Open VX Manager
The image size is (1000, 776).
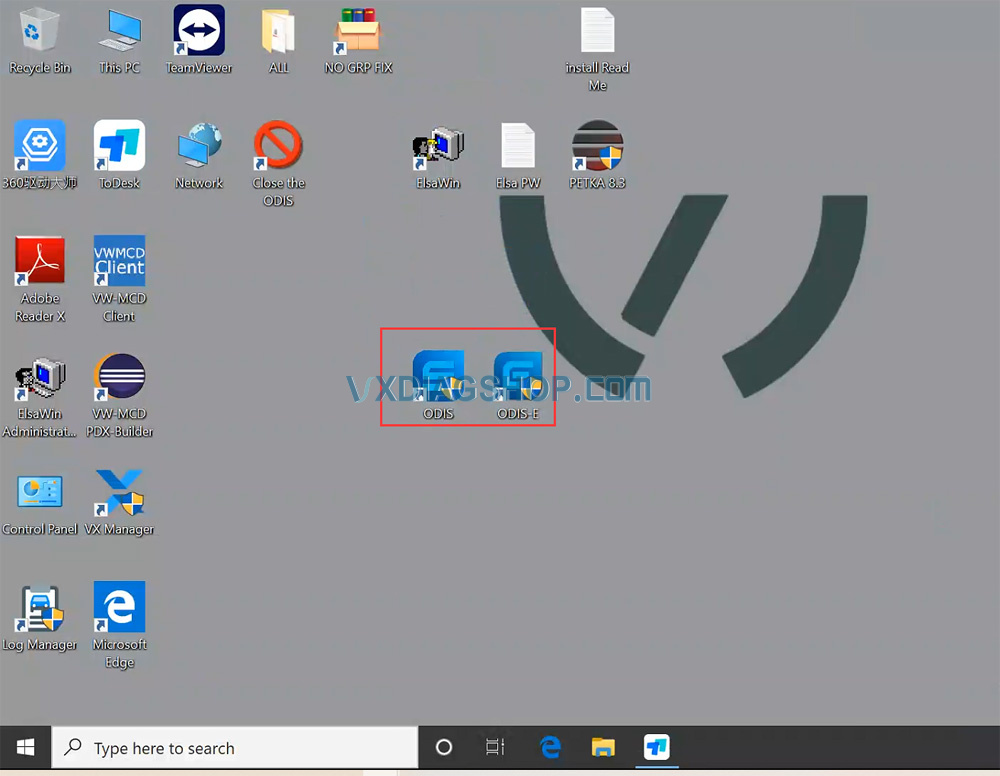point(119,498)
